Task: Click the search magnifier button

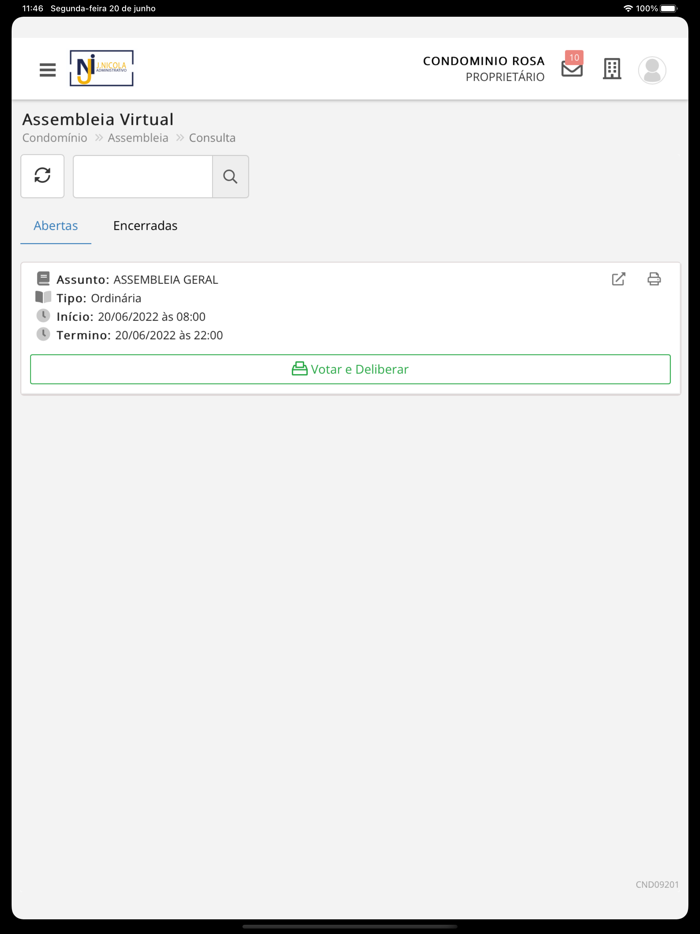Action: (x=230, y=177)
